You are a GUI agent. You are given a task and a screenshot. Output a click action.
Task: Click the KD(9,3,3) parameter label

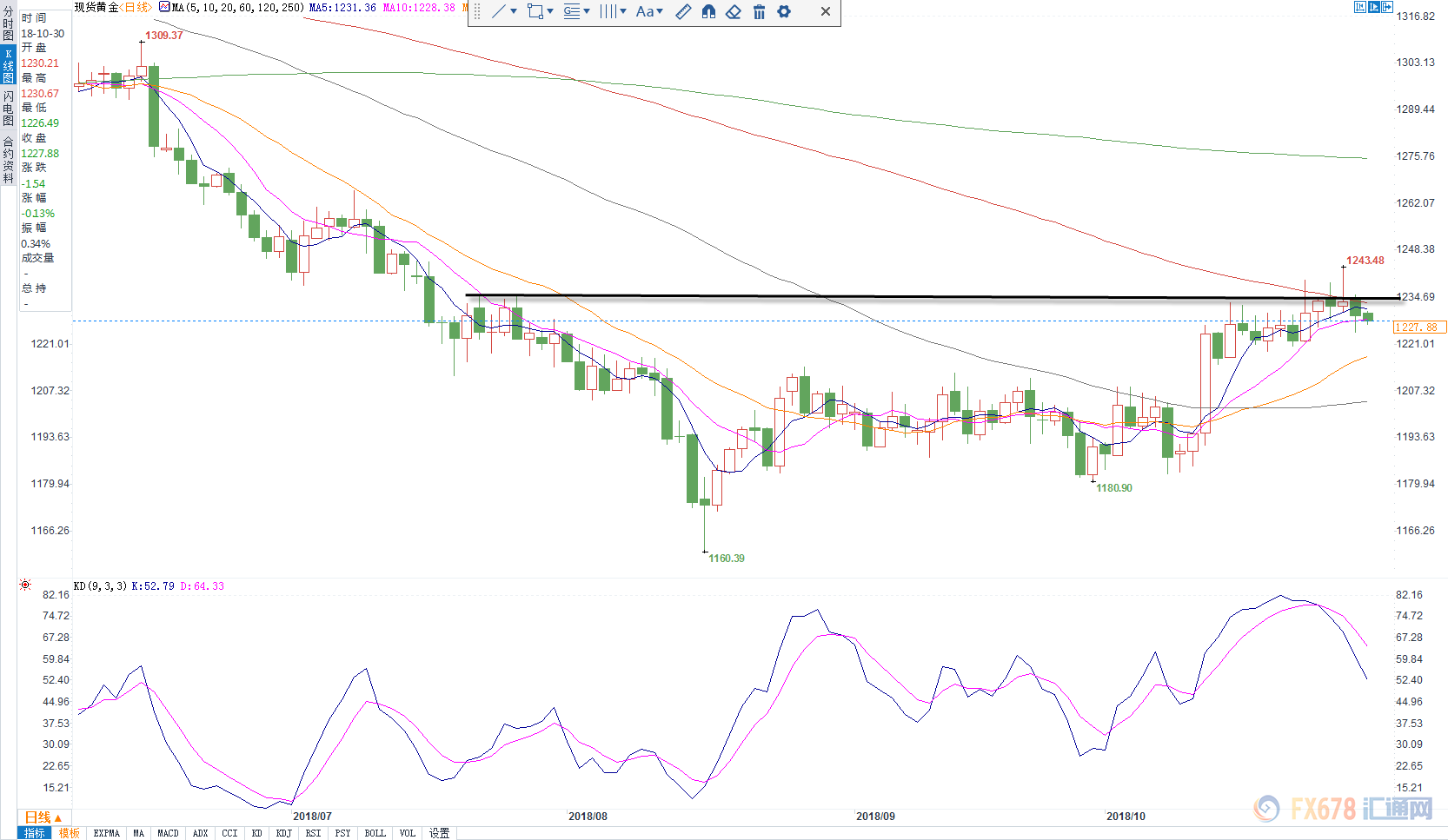(100, 586)
